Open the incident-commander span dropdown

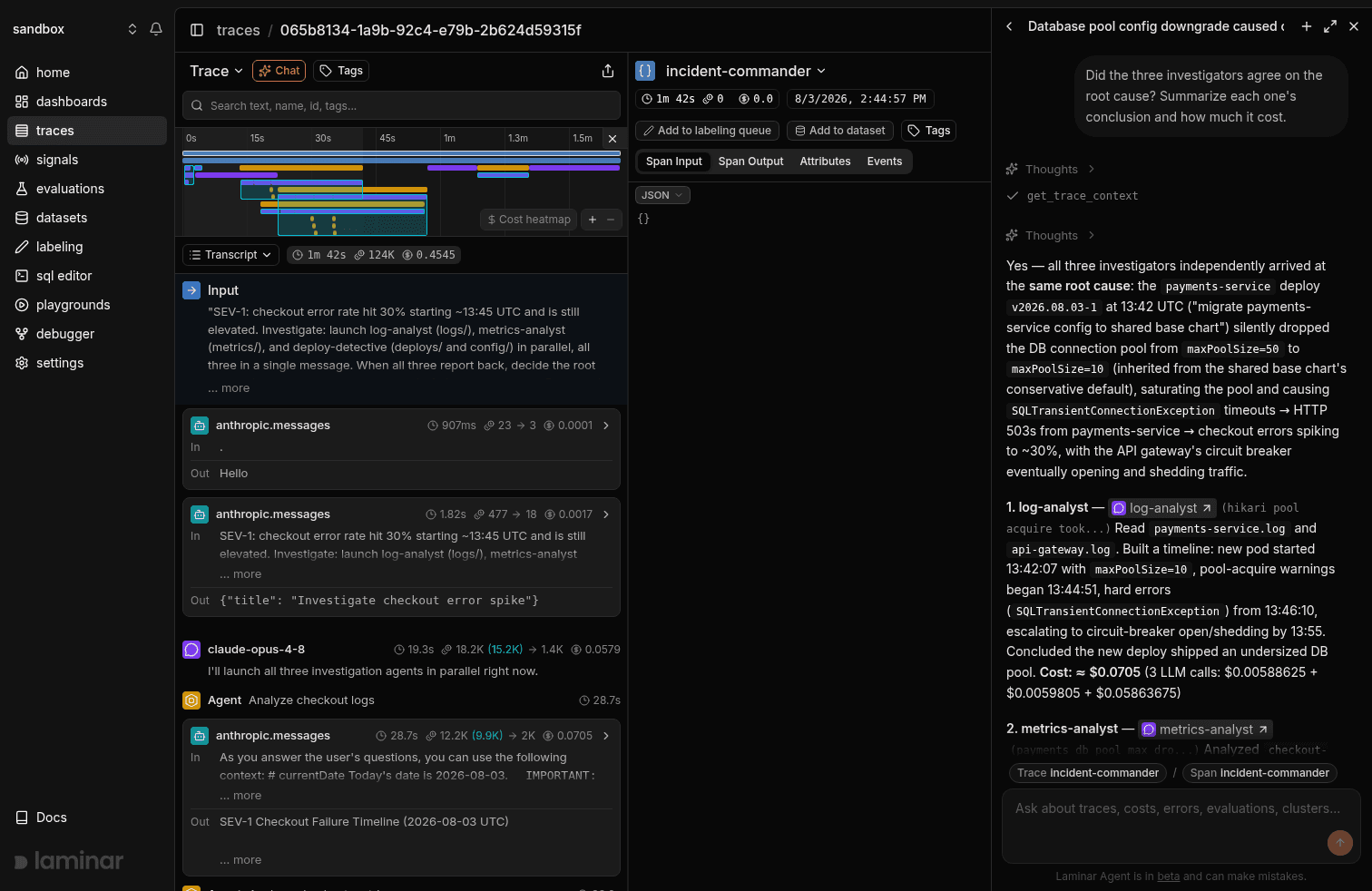[746, 71]
